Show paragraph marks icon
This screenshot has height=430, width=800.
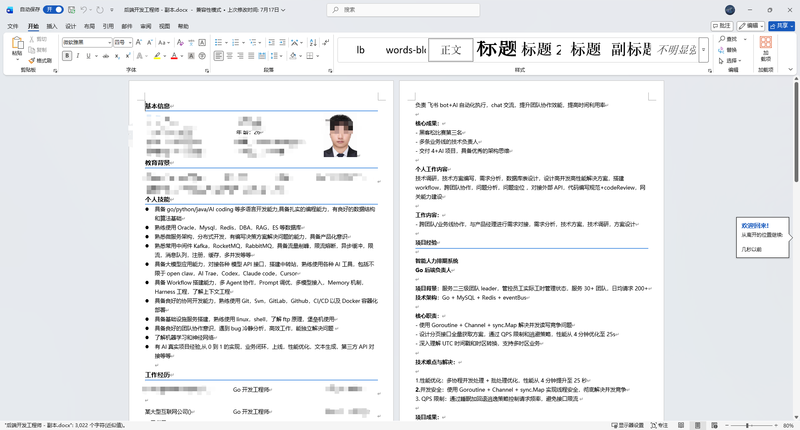tap(326, 42)
